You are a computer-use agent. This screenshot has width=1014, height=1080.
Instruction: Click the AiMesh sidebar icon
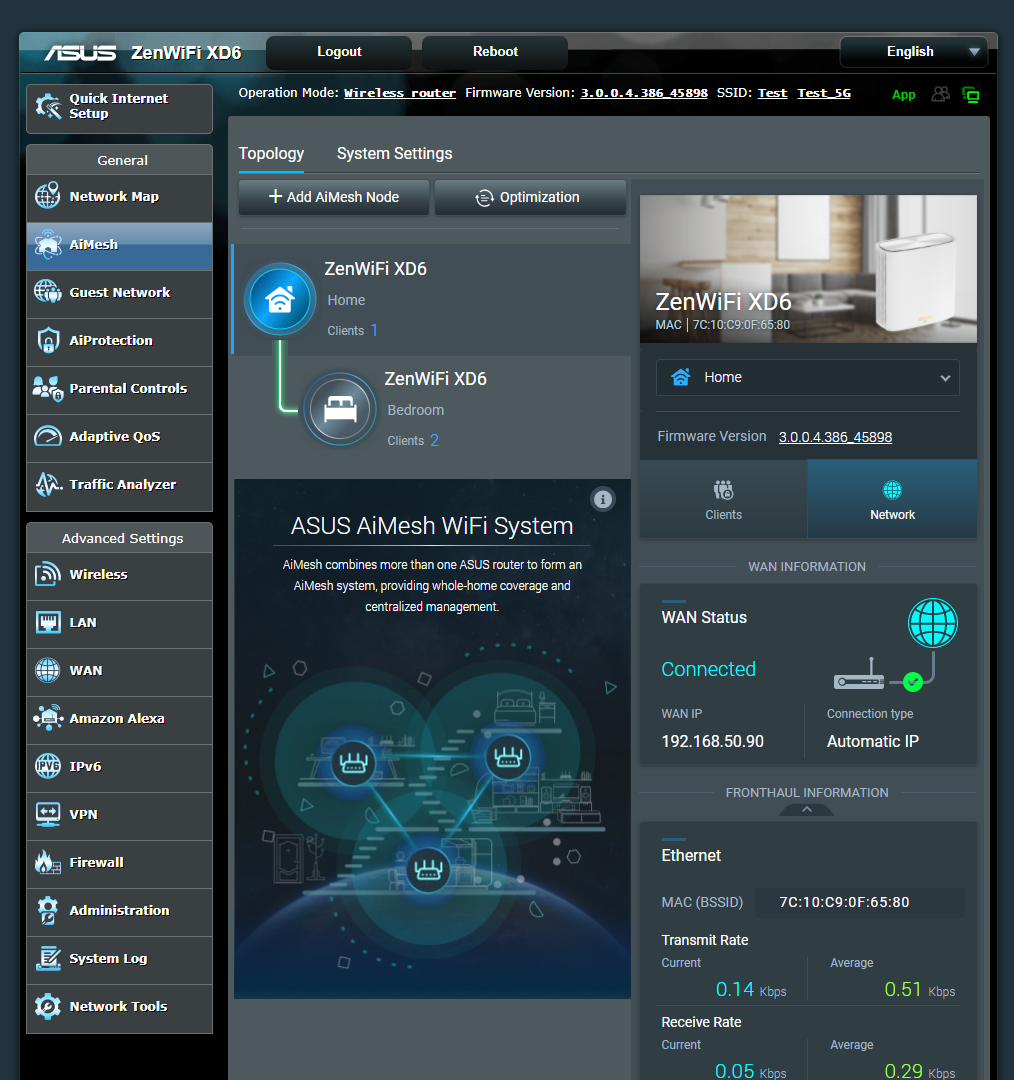tap(48, 245)
